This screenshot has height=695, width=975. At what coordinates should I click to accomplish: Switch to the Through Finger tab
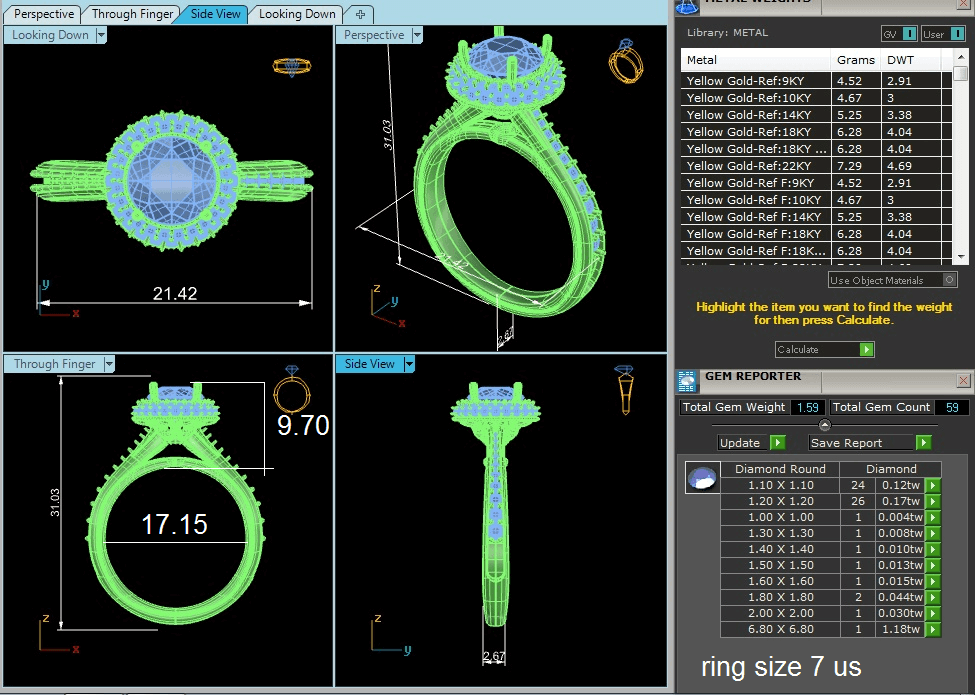click(132, 14)
